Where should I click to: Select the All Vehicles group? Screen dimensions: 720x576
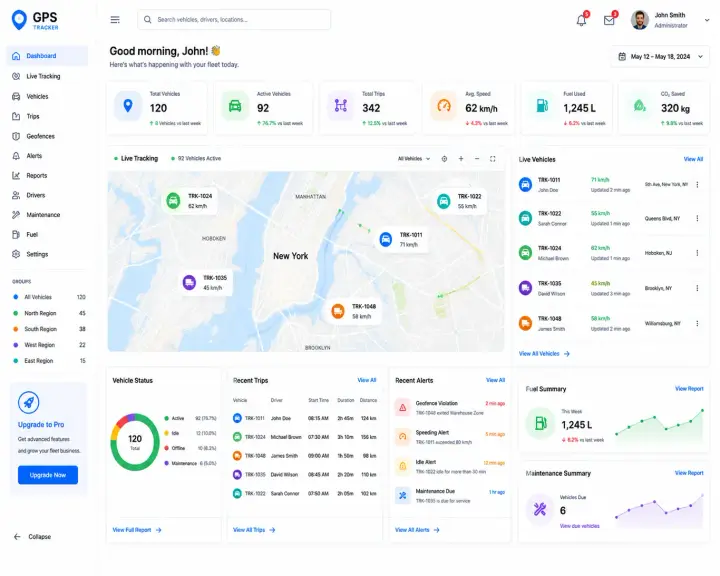(49, 297)
